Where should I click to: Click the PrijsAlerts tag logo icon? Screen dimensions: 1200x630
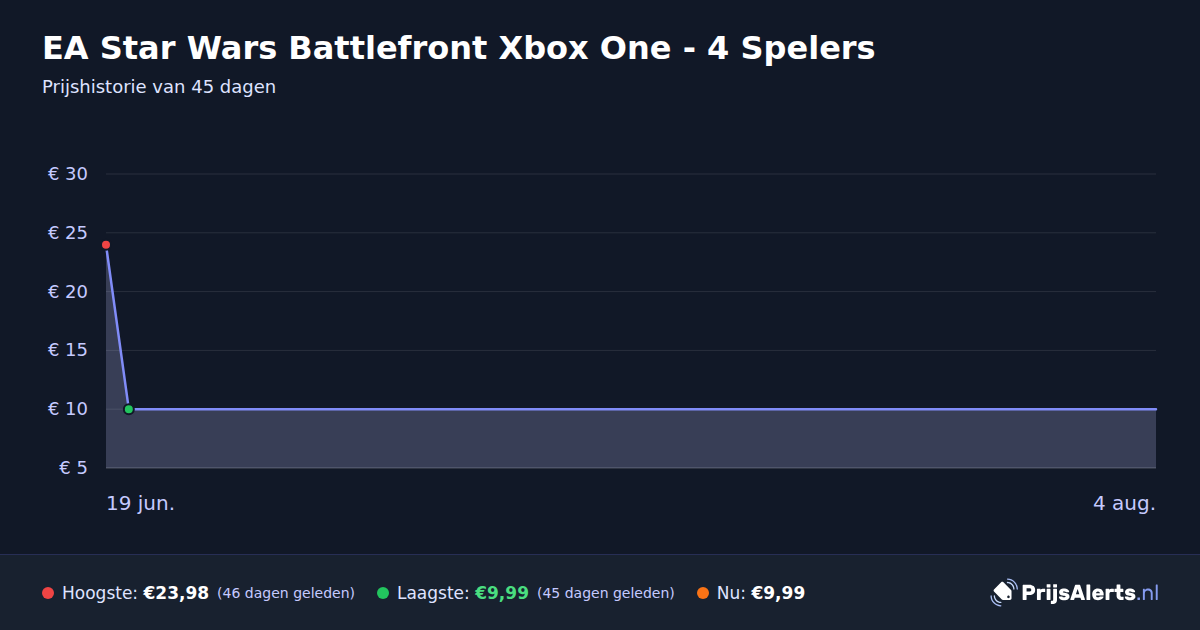1003,592
